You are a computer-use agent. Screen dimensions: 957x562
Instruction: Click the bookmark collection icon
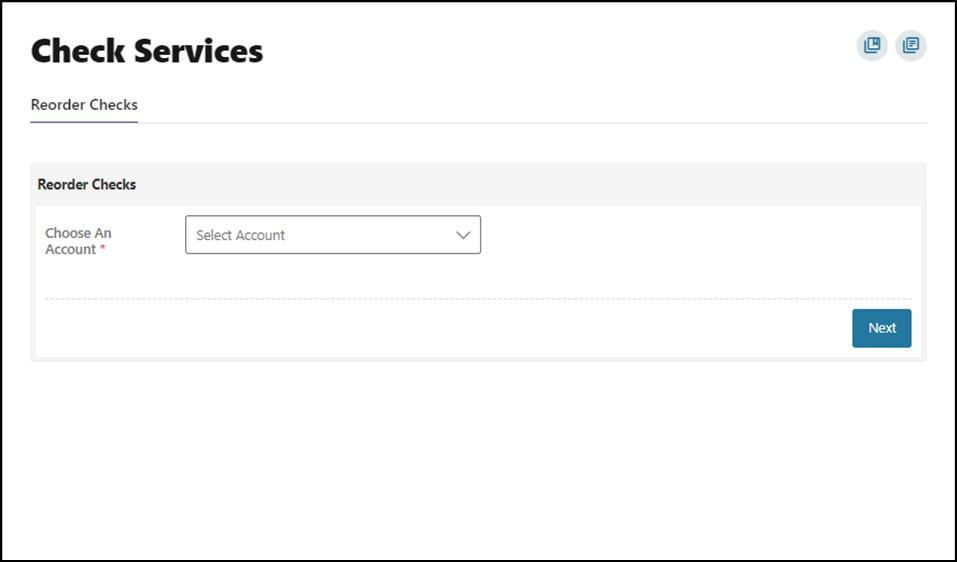[872, 46]
